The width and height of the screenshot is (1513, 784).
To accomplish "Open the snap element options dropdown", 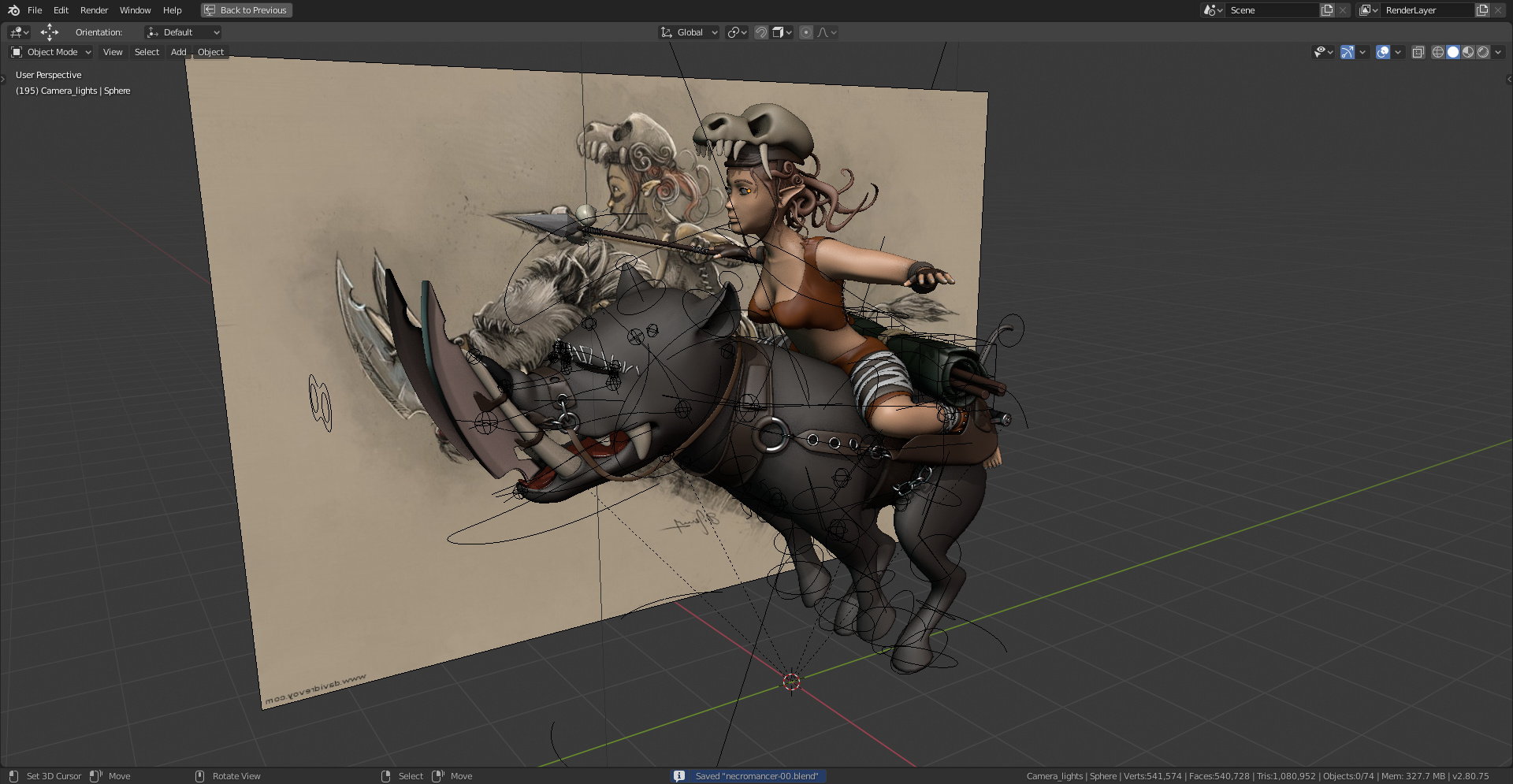I will pos(782,32).
